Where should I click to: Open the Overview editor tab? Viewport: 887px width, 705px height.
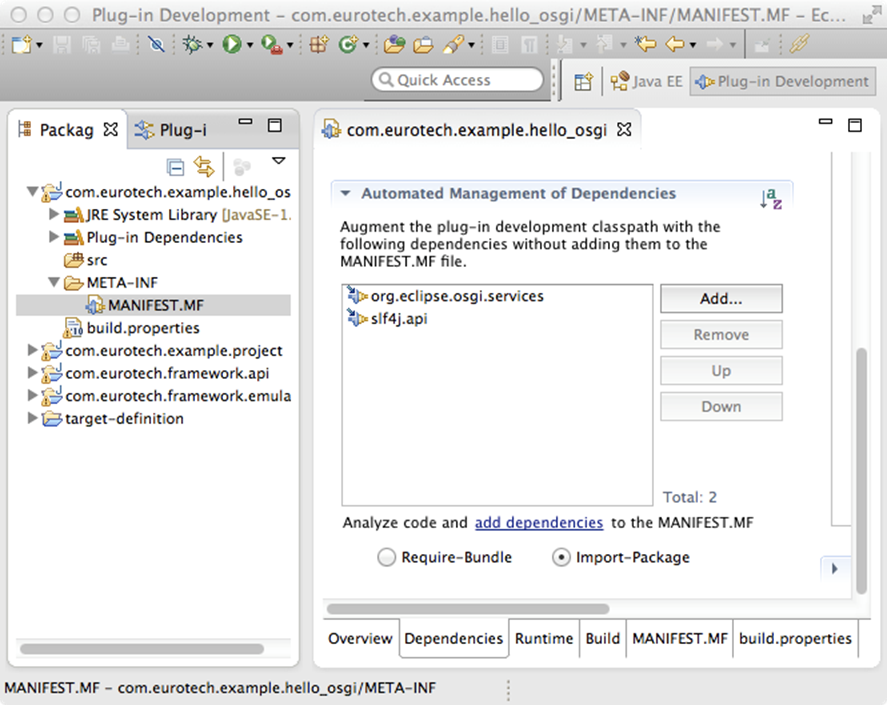[360, 639]
